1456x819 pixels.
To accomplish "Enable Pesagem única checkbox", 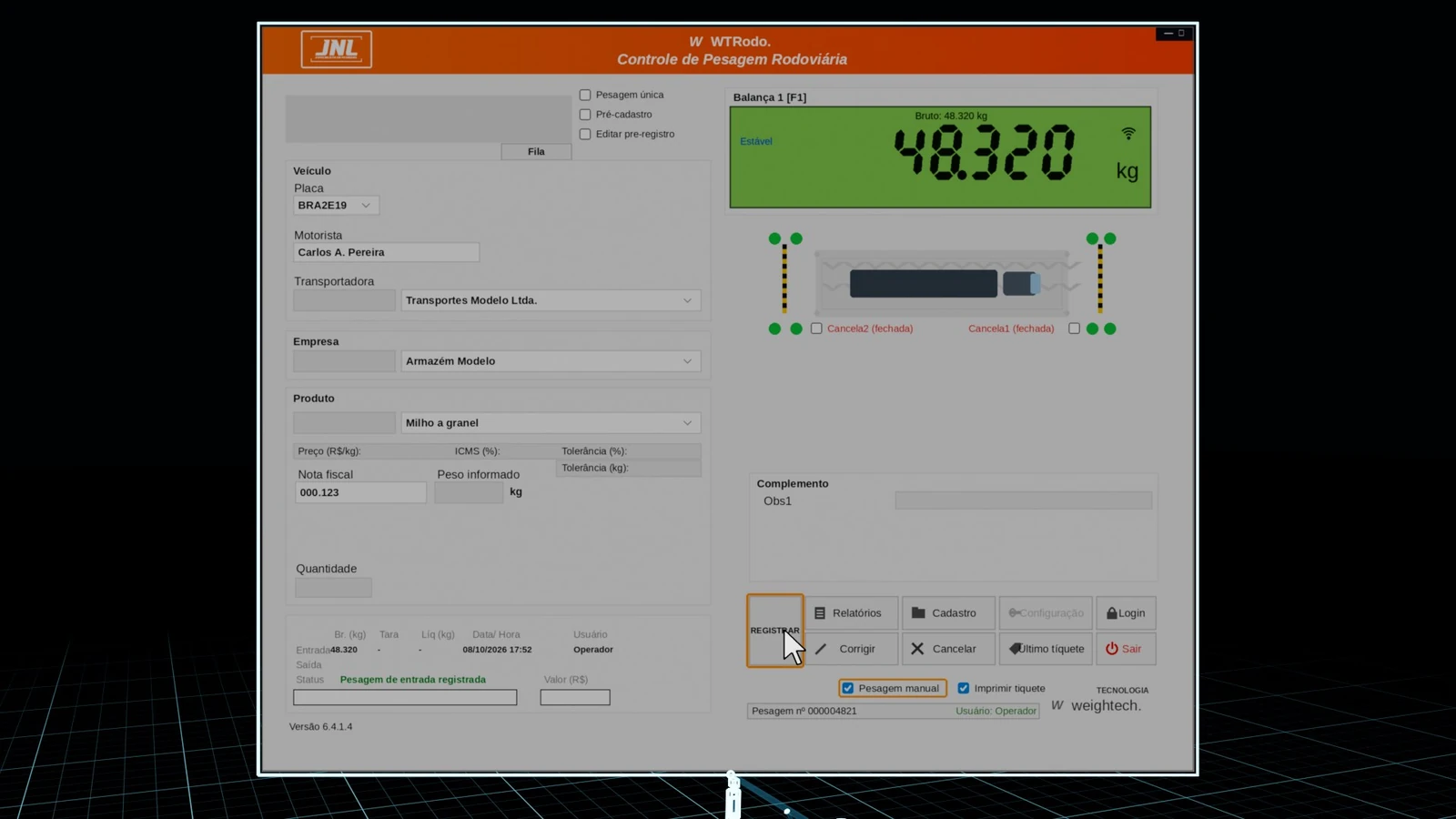I will coord(585,95).
